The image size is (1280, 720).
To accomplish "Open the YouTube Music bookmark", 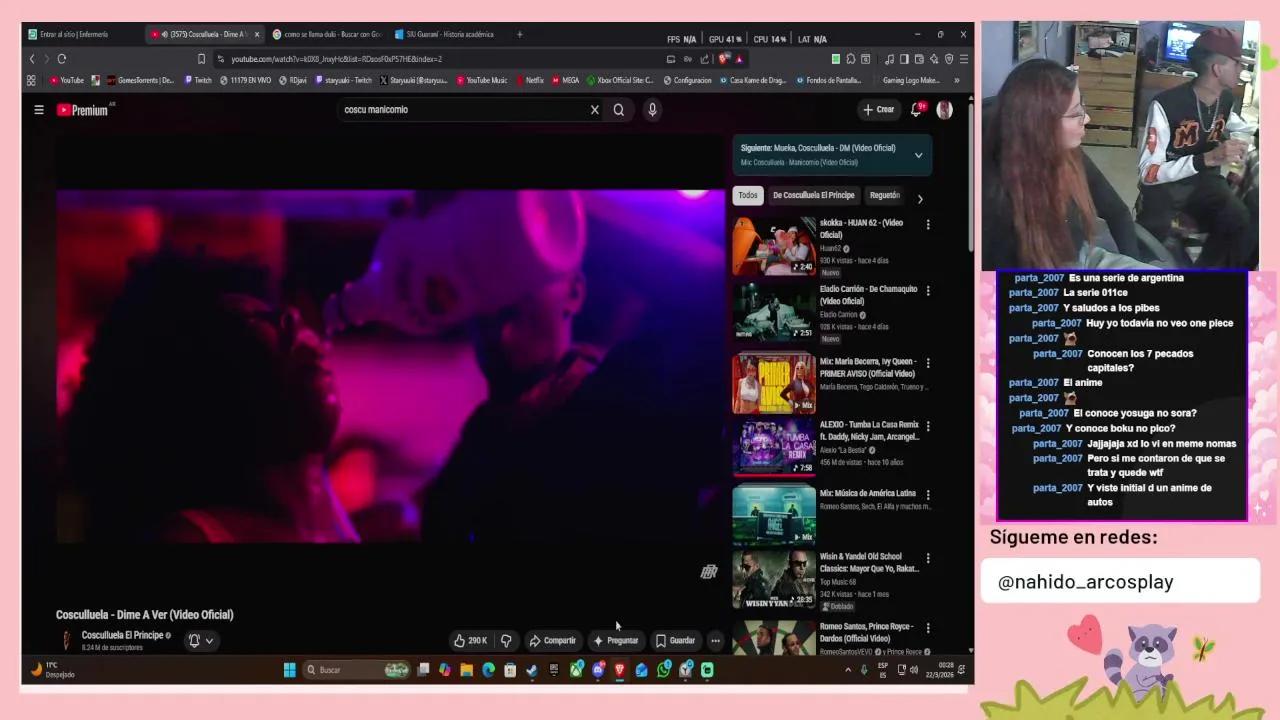I will tap(482, 81).
